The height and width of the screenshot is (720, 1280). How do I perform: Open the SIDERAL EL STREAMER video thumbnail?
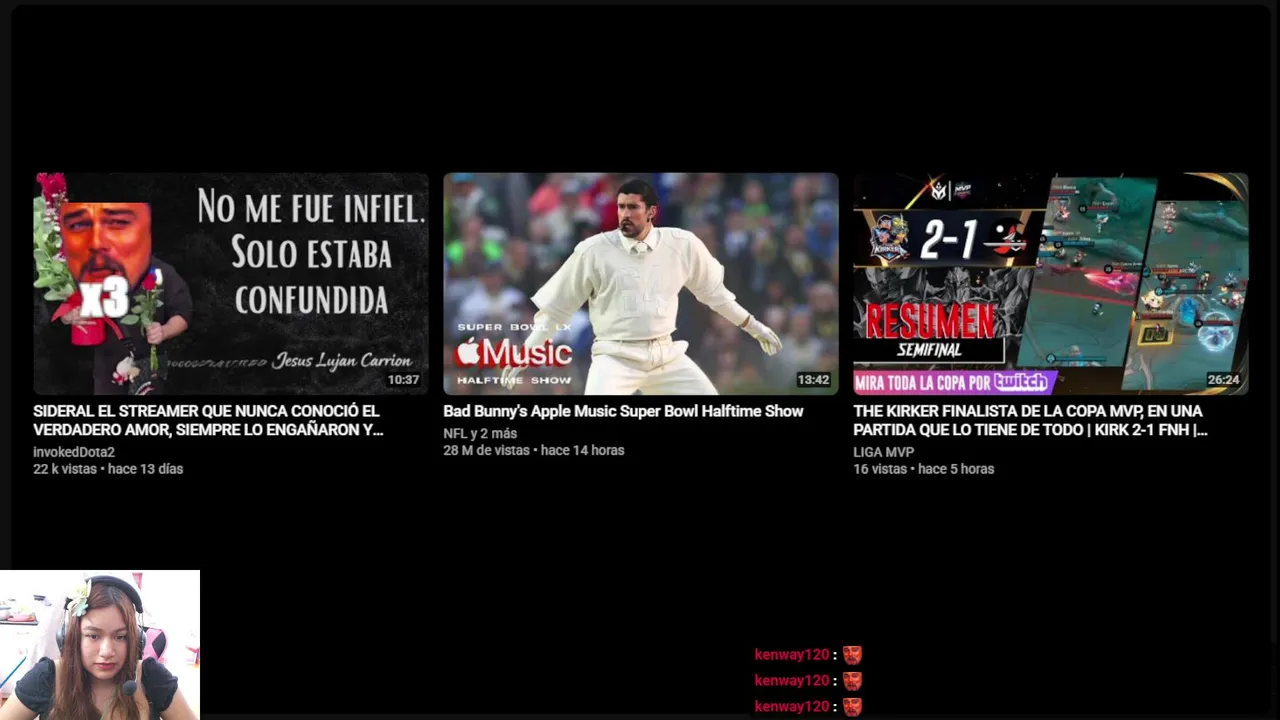tap(231, 284)
